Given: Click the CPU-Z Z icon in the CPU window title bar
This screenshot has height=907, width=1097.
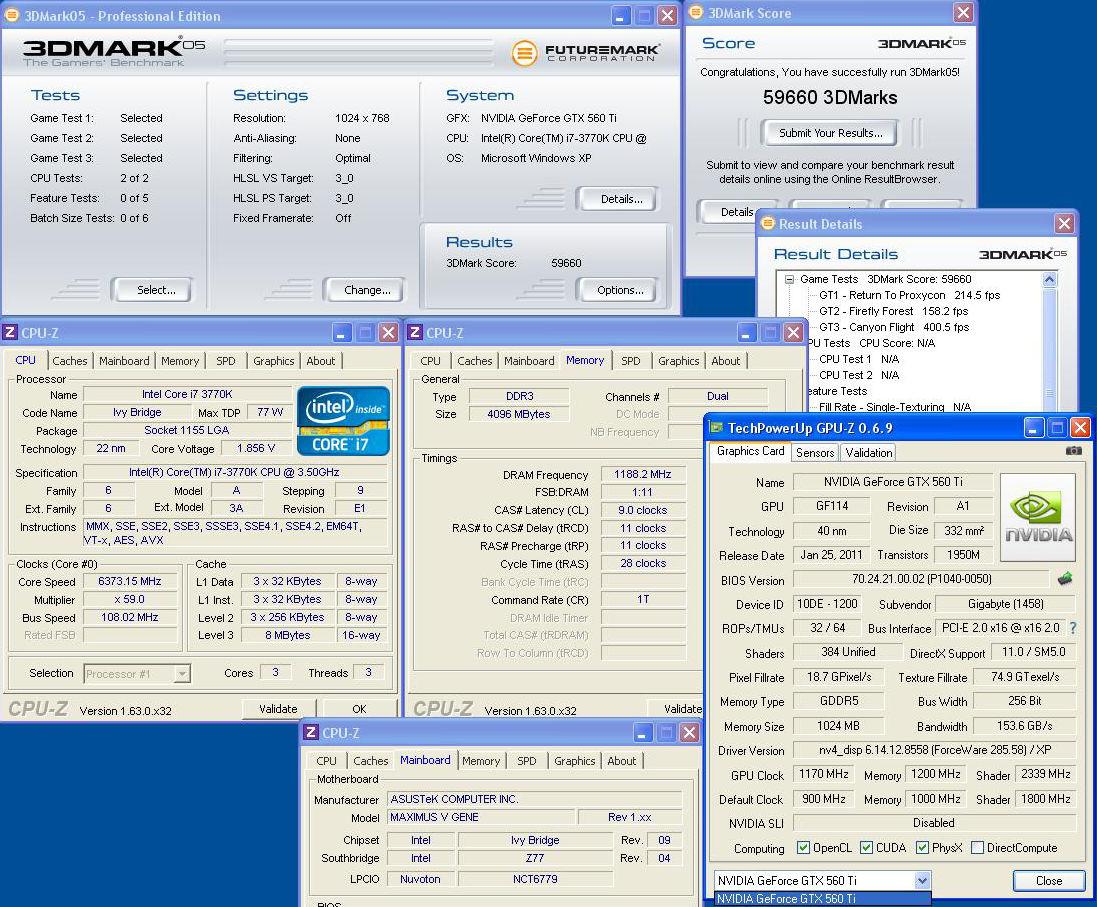Looking at the screenshot, I should (10, 332).
